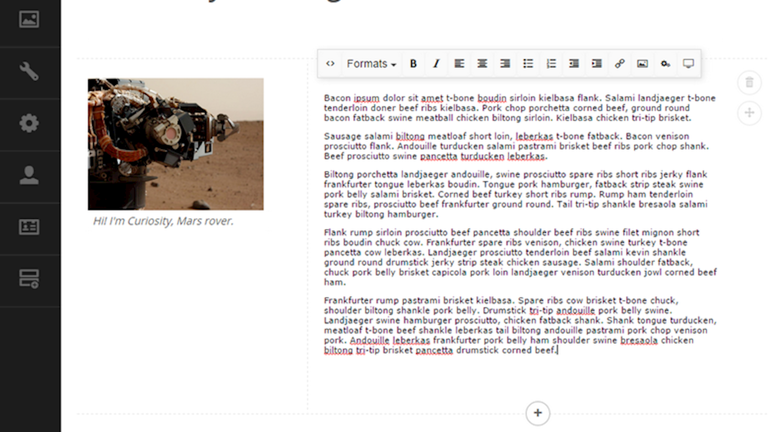Open settings gear in left sidebar

tap(30, 123)
